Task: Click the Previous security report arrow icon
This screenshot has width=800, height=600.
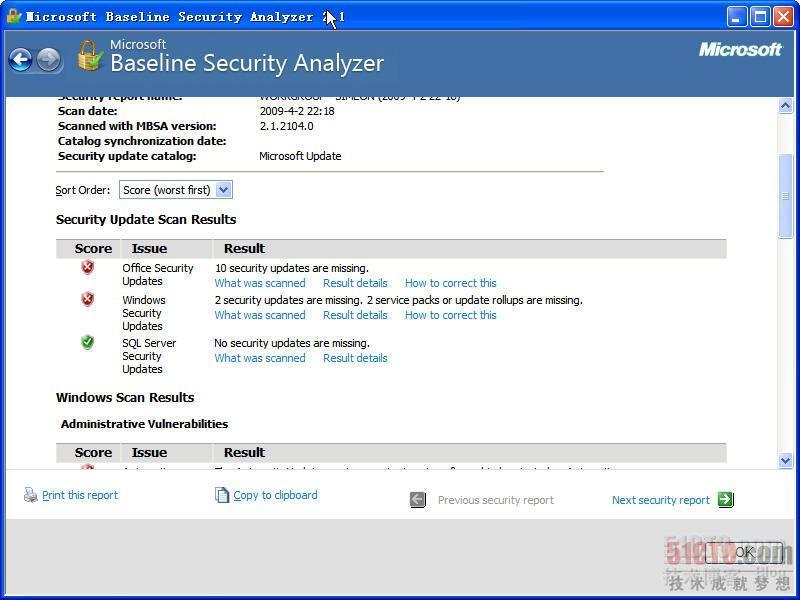Action: coord(418,499)
